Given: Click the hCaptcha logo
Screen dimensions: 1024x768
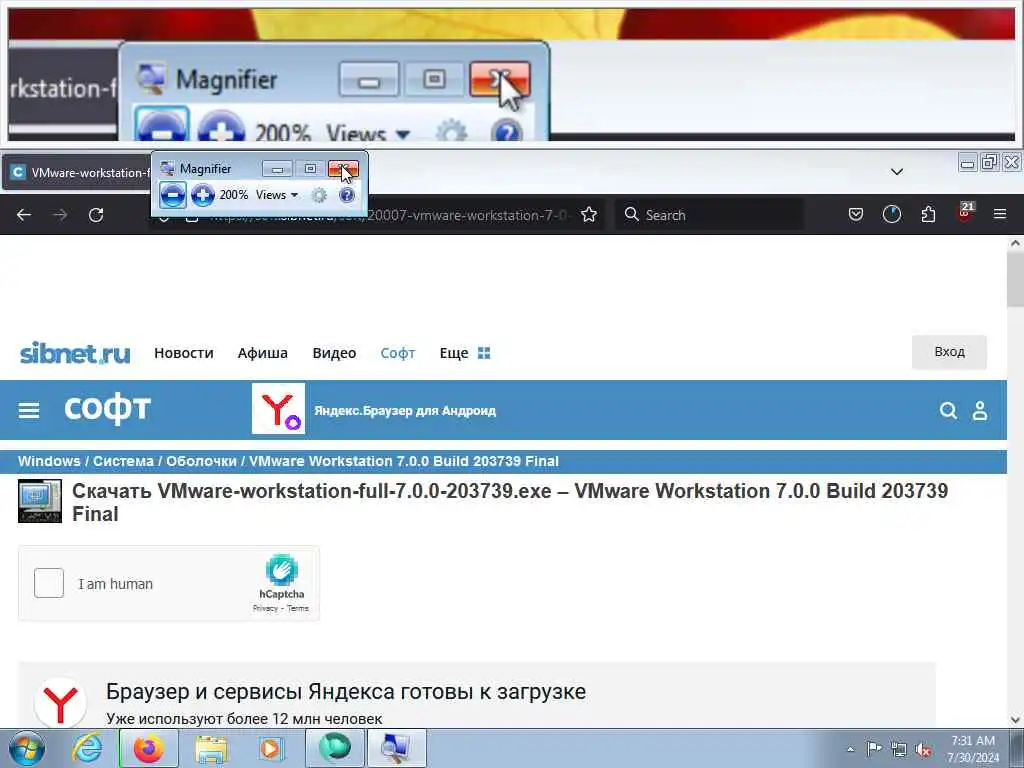Looking at the screenshot, I should click(281, 570).
